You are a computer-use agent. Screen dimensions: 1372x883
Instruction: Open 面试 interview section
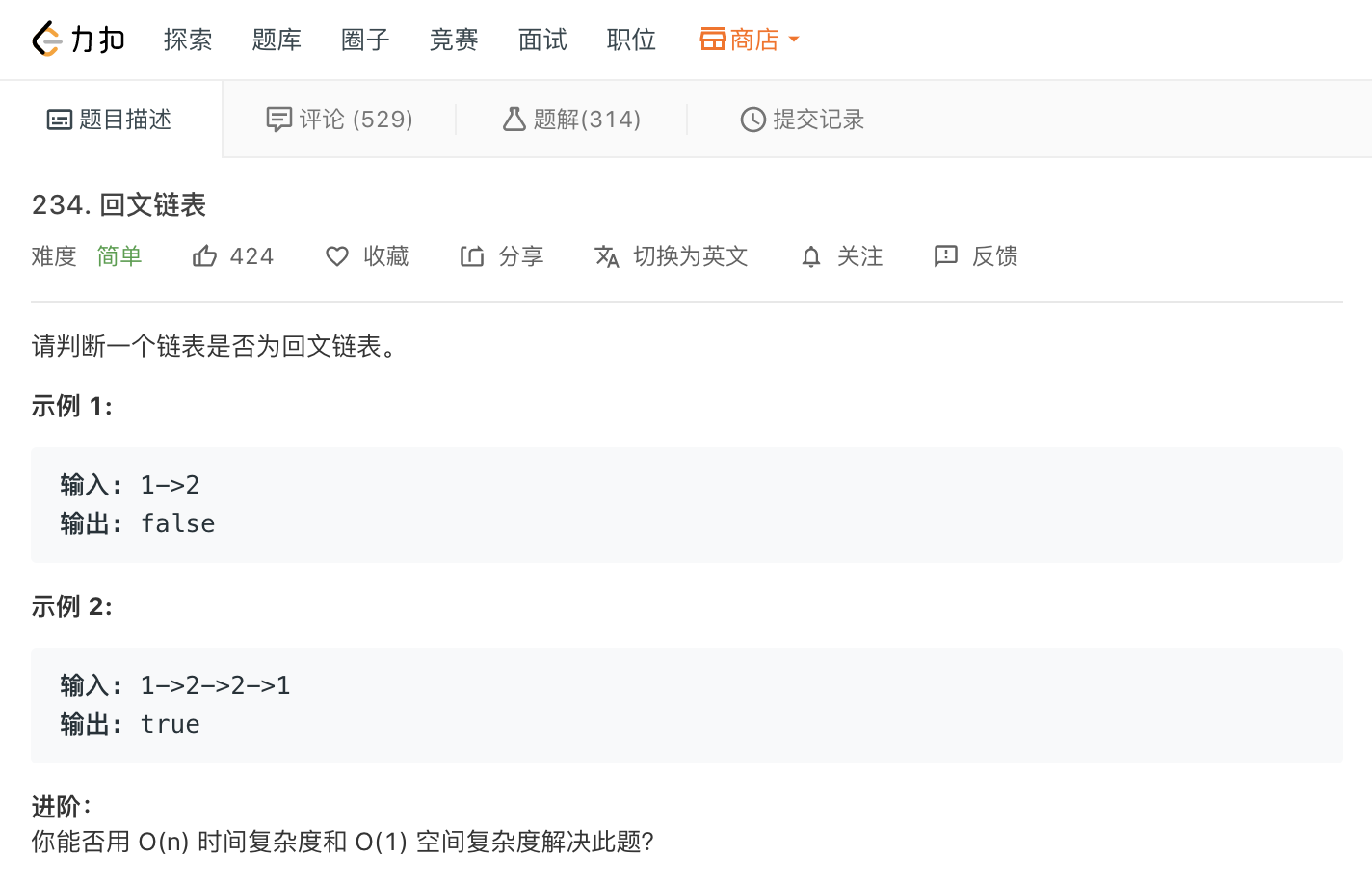tap(542, 40)
